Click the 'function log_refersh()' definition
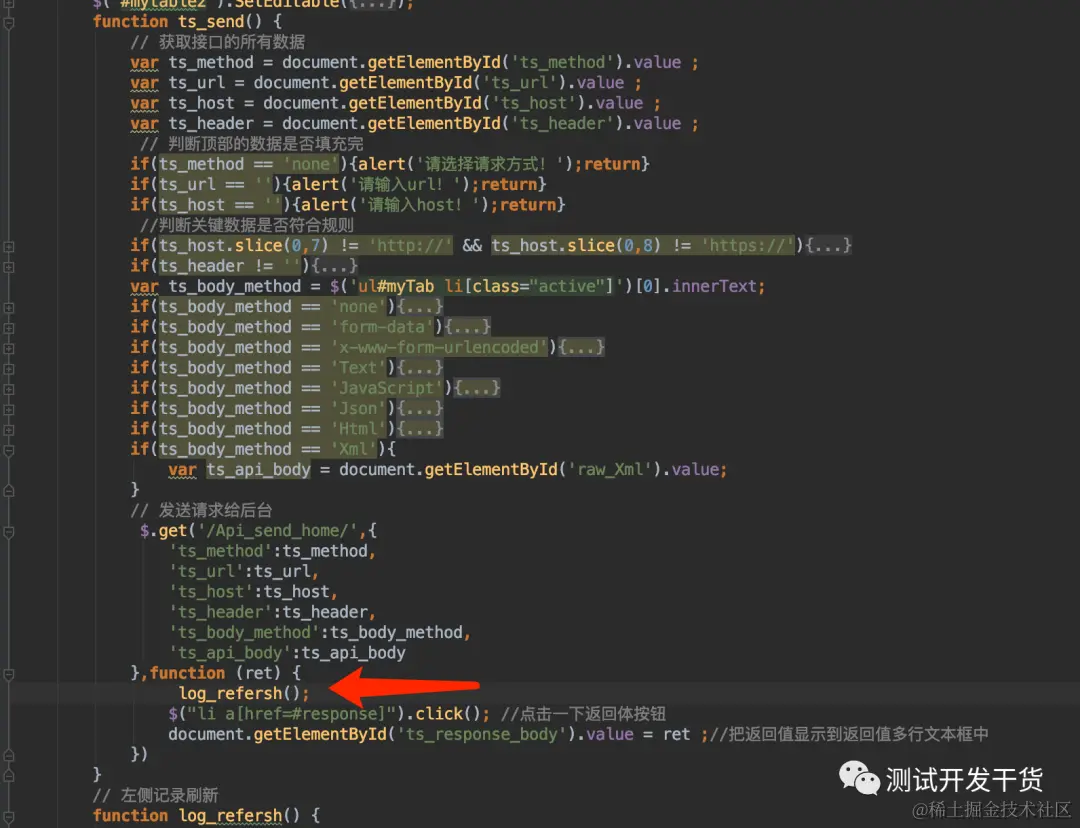This screenshot has height=828, width=1080. click(206, 816)
